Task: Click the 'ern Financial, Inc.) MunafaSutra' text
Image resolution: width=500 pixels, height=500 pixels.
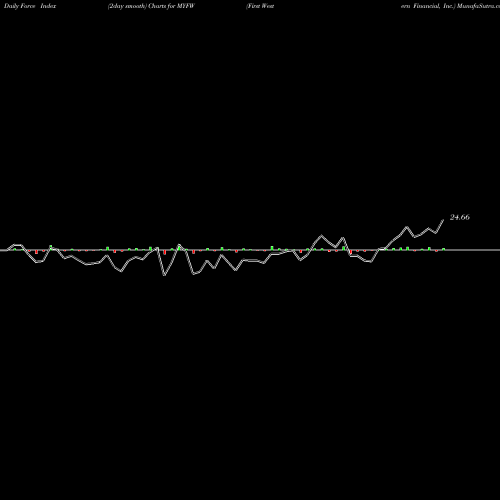Action: (x=450, y=6)
